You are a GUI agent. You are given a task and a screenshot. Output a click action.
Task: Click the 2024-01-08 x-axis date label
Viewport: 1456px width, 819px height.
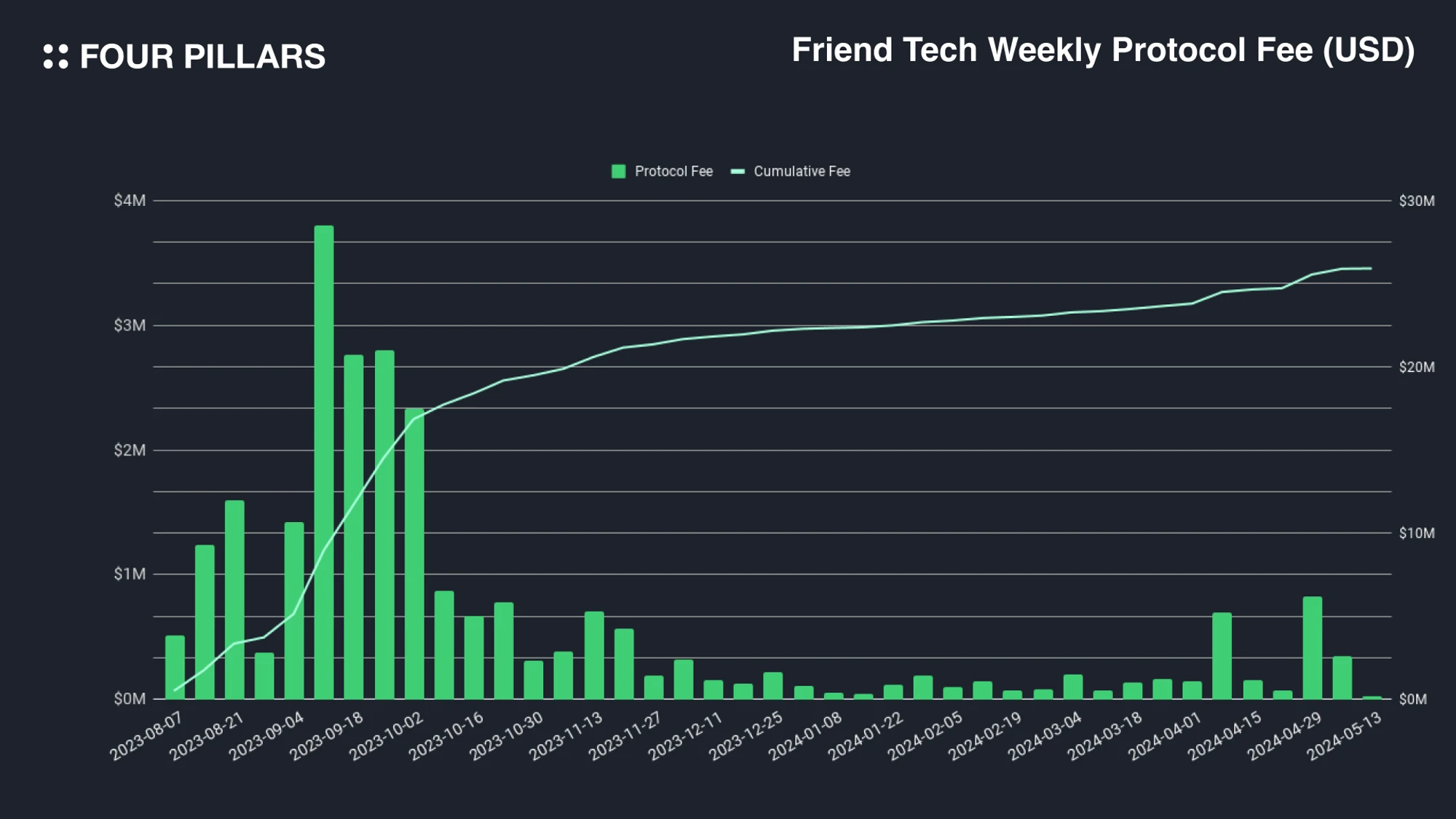coord(805,737)
